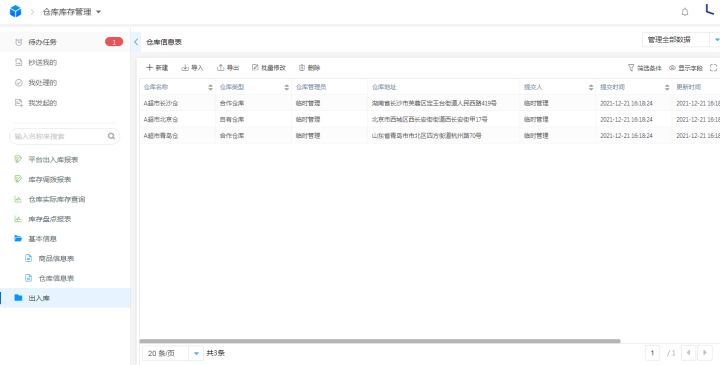
Task: Click 新建 to create a record
Action: (x=157, y=68)
